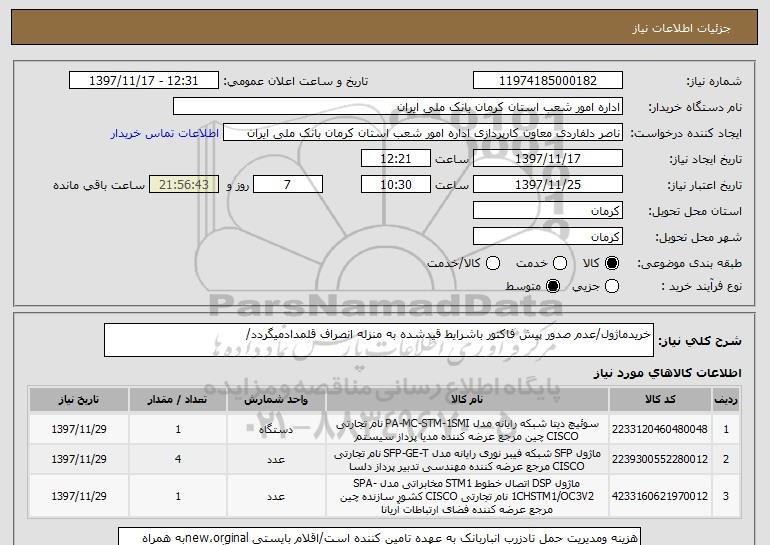Click the bottom notes box about هزینه حمل
This screenshot has height=545, width=770.
click(x=380, y=537)
